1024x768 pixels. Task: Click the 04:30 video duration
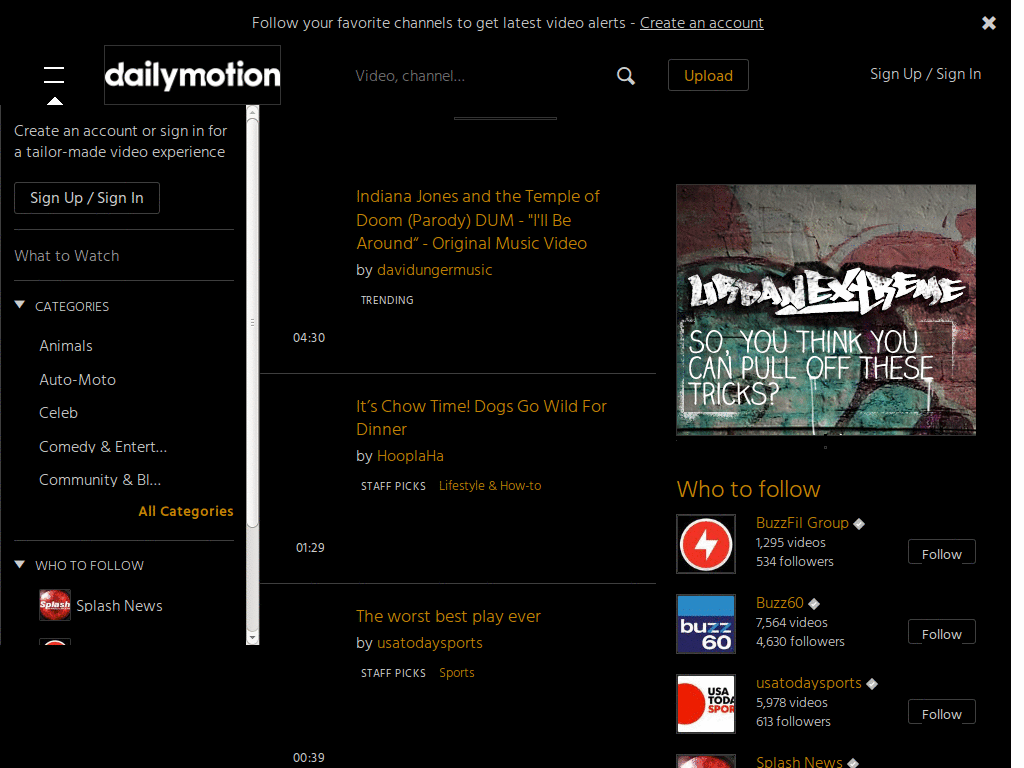(309, 338)
